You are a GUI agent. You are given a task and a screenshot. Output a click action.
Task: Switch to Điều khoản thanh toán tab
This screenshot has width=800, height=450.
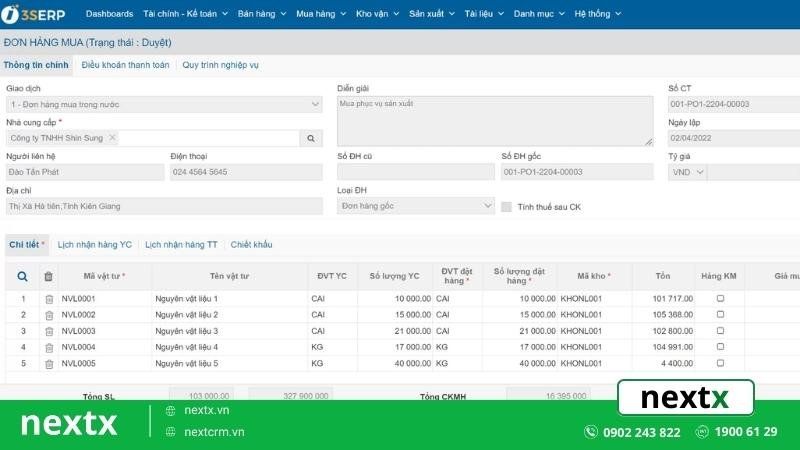[125, 65]
